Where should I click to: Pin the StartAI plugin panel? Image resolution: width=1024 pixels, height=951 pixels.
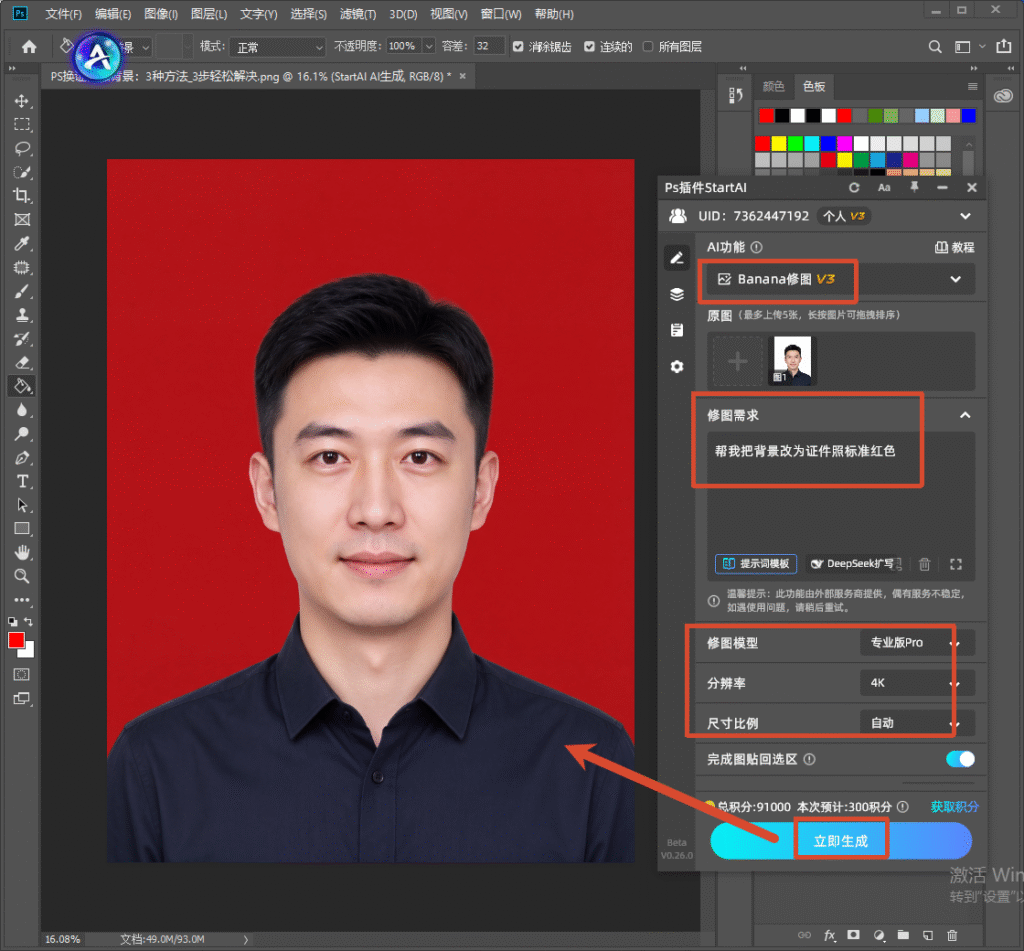pyautogui.click(x=914, y=187)
